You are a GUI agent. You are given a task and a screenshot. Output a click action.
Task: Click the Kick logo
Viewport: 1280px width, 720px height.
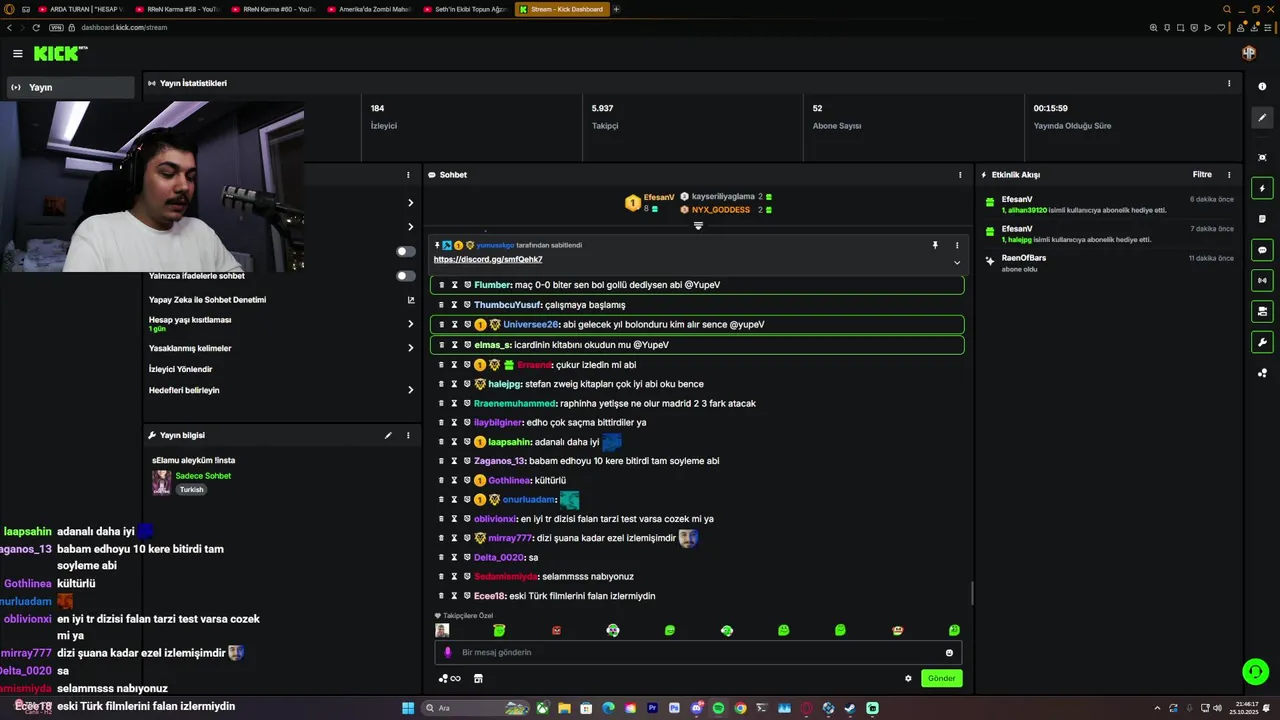tap(60, 54)
